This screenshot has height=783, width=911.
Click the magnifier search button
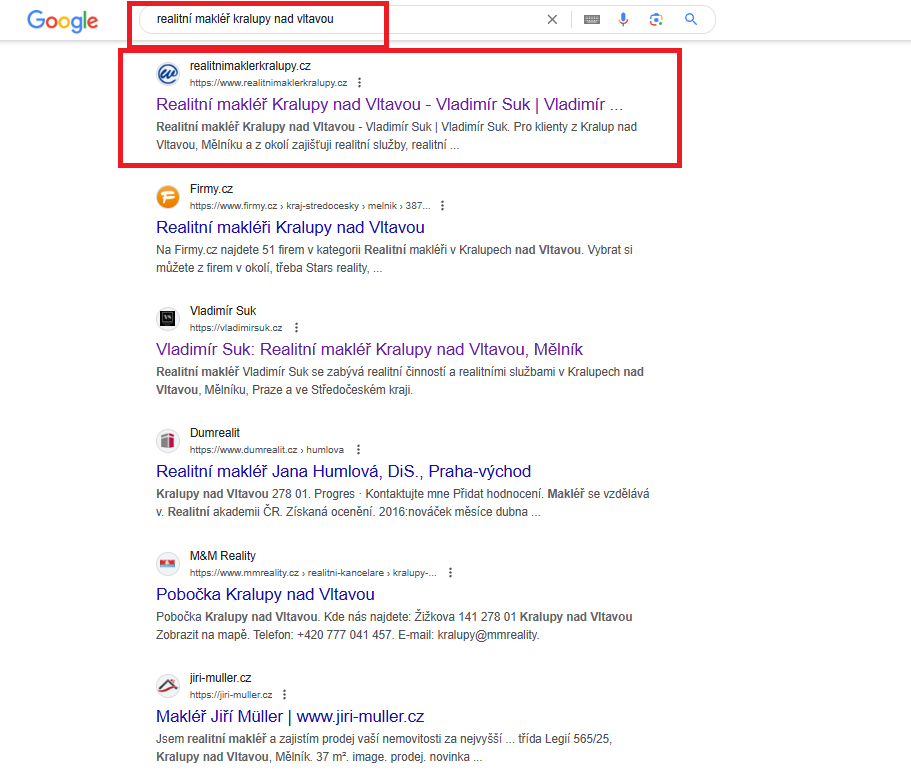(x=691, y=19)
